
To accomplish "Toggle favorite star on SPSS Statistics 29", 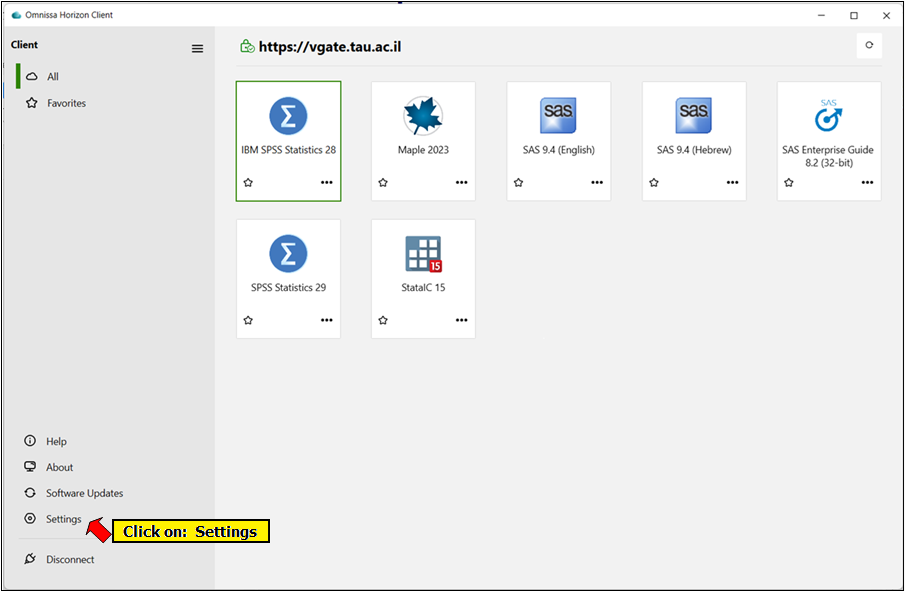I will click(x=248, y=320).
